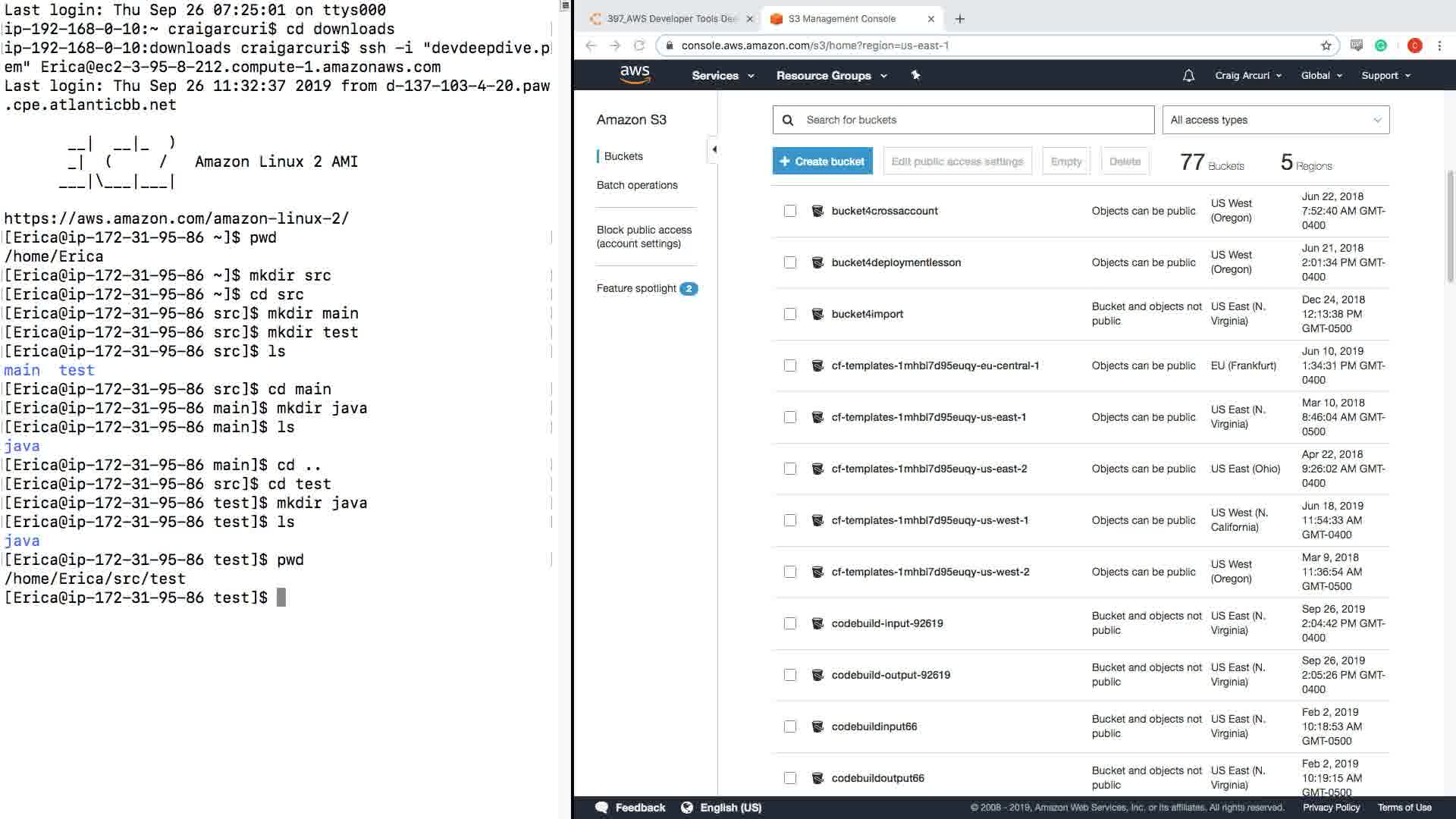Image resolution: width=1456 pixels, height=819 pixels.
Task: Expand the All access types dropdown
Action: 1276,120
